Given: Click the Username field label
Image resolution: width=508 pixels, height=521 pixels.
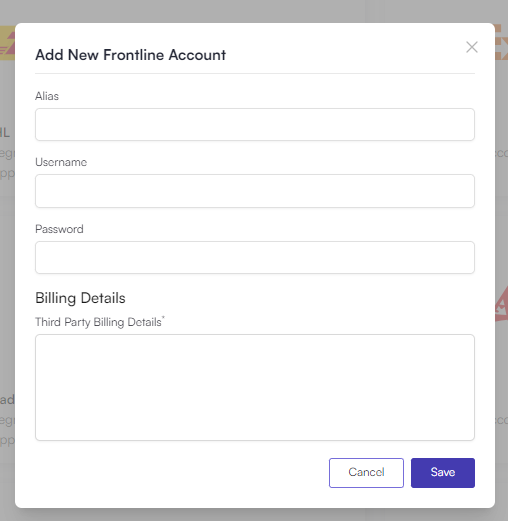Looking at the screenshot, I should pos(61,162).
